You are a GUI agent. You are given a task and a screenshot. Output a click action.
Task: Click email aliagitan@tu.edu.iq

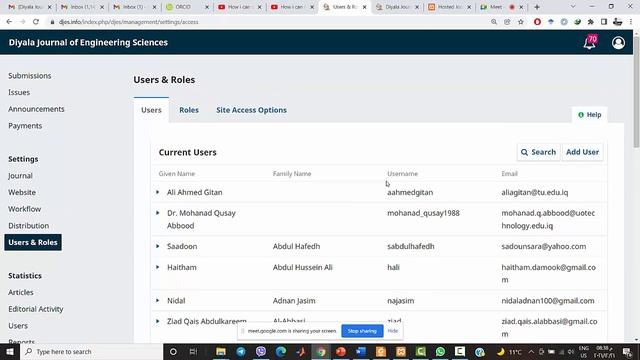pyautogui.click(x=535, y=192)
